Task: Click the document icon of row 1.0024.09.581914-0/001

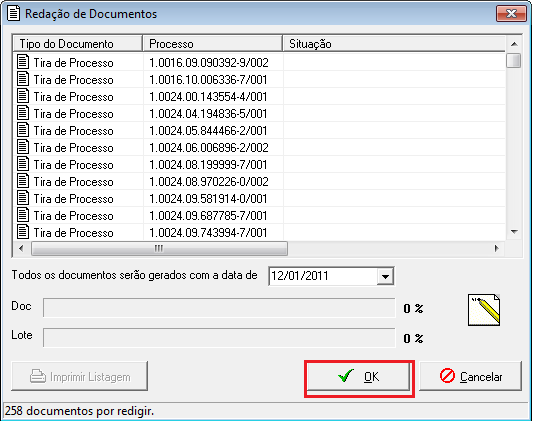Action: tap(23, 198)
